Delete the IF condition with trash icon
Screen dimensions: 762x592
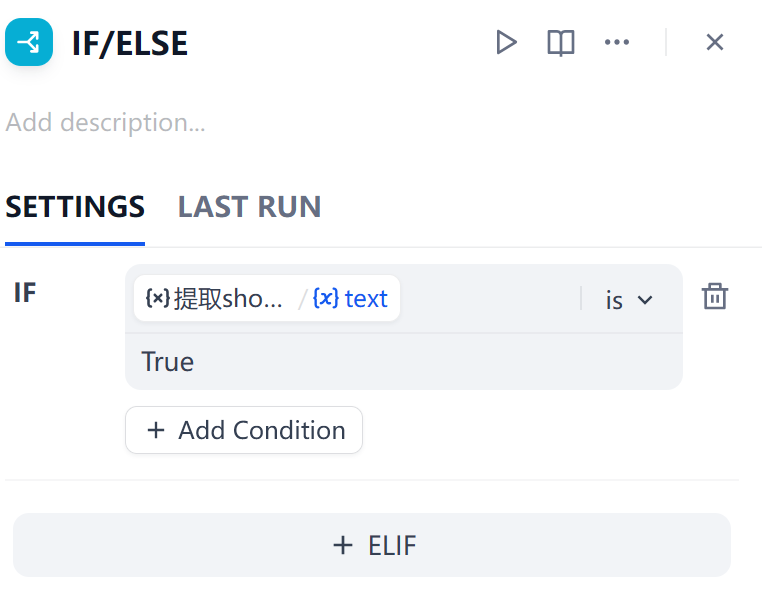(x=714, y=297)
